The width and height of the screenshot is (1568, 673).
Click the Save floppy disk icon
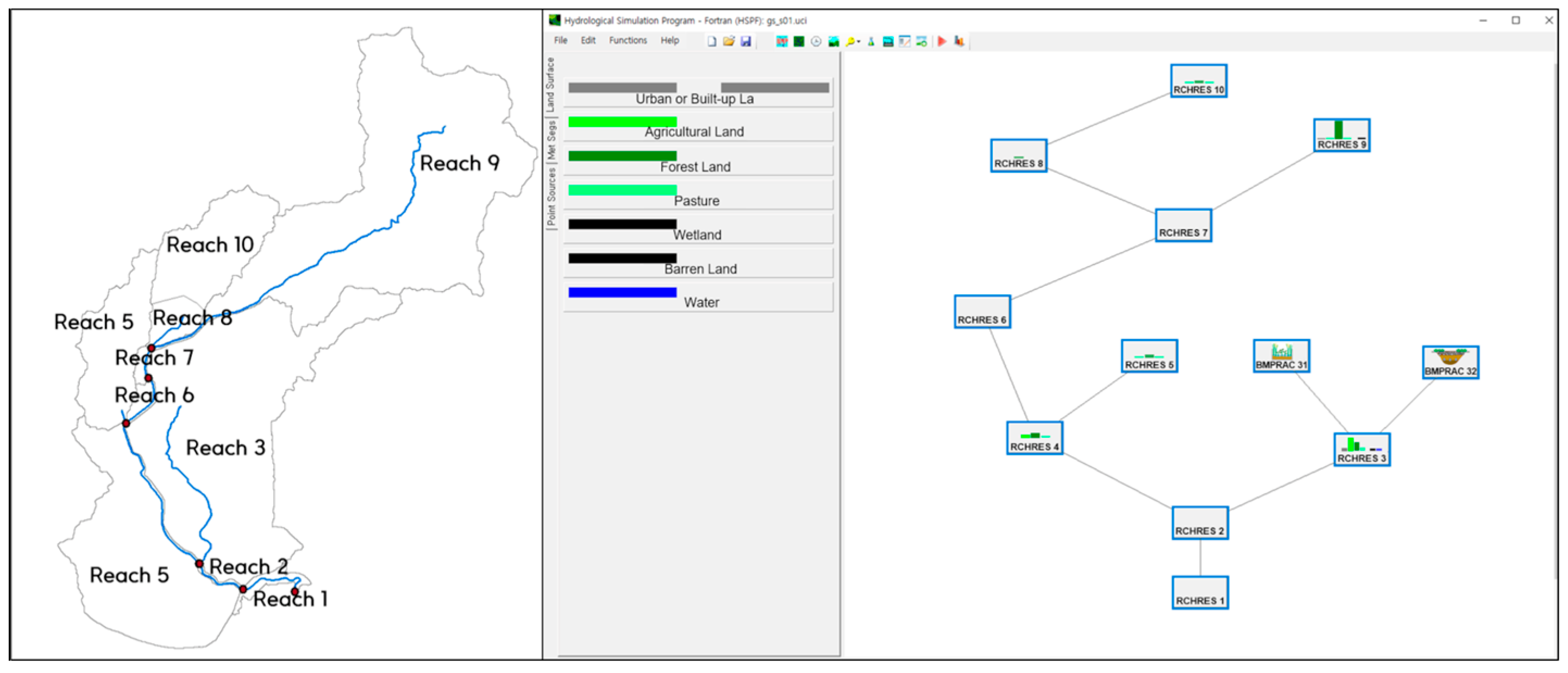click(747, 41)
